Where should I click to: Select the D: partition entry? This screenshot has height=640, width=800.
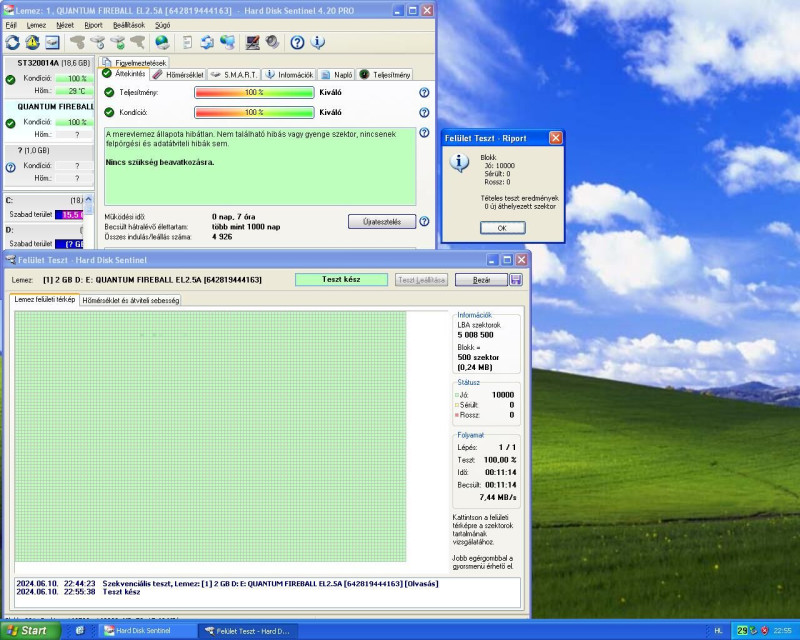pyautogui.click(x=44, y=236)
